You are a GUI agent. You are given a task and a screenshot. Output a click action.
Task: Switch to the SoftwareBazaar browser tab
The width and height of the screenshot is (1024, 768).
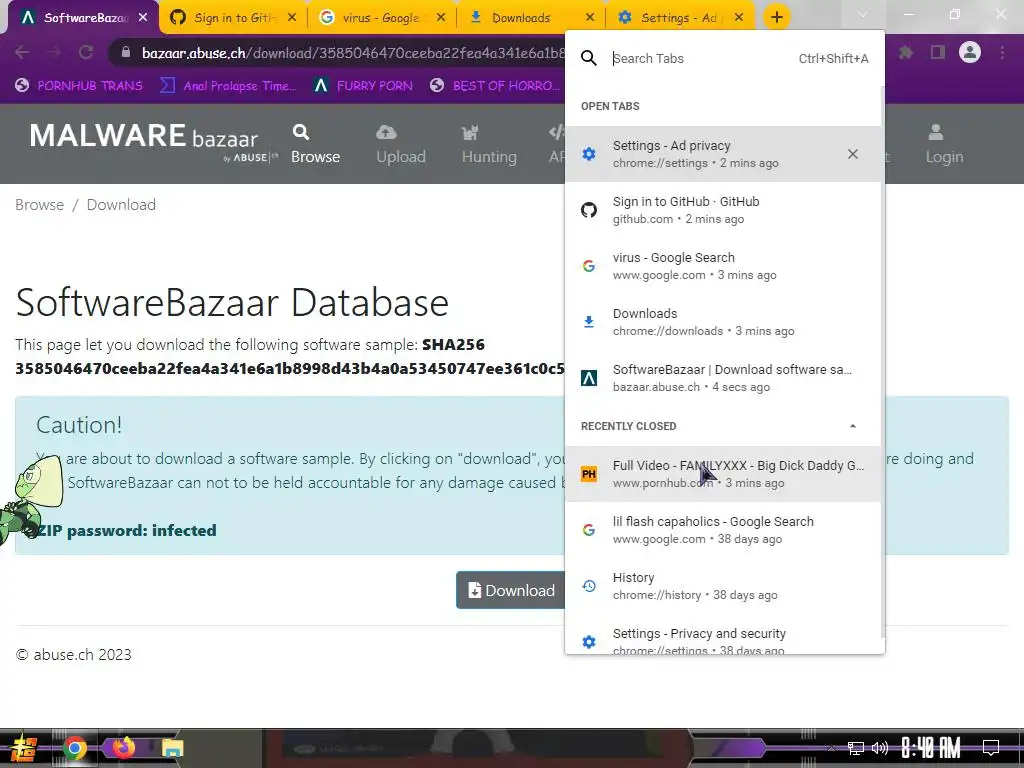coord(83,18)
